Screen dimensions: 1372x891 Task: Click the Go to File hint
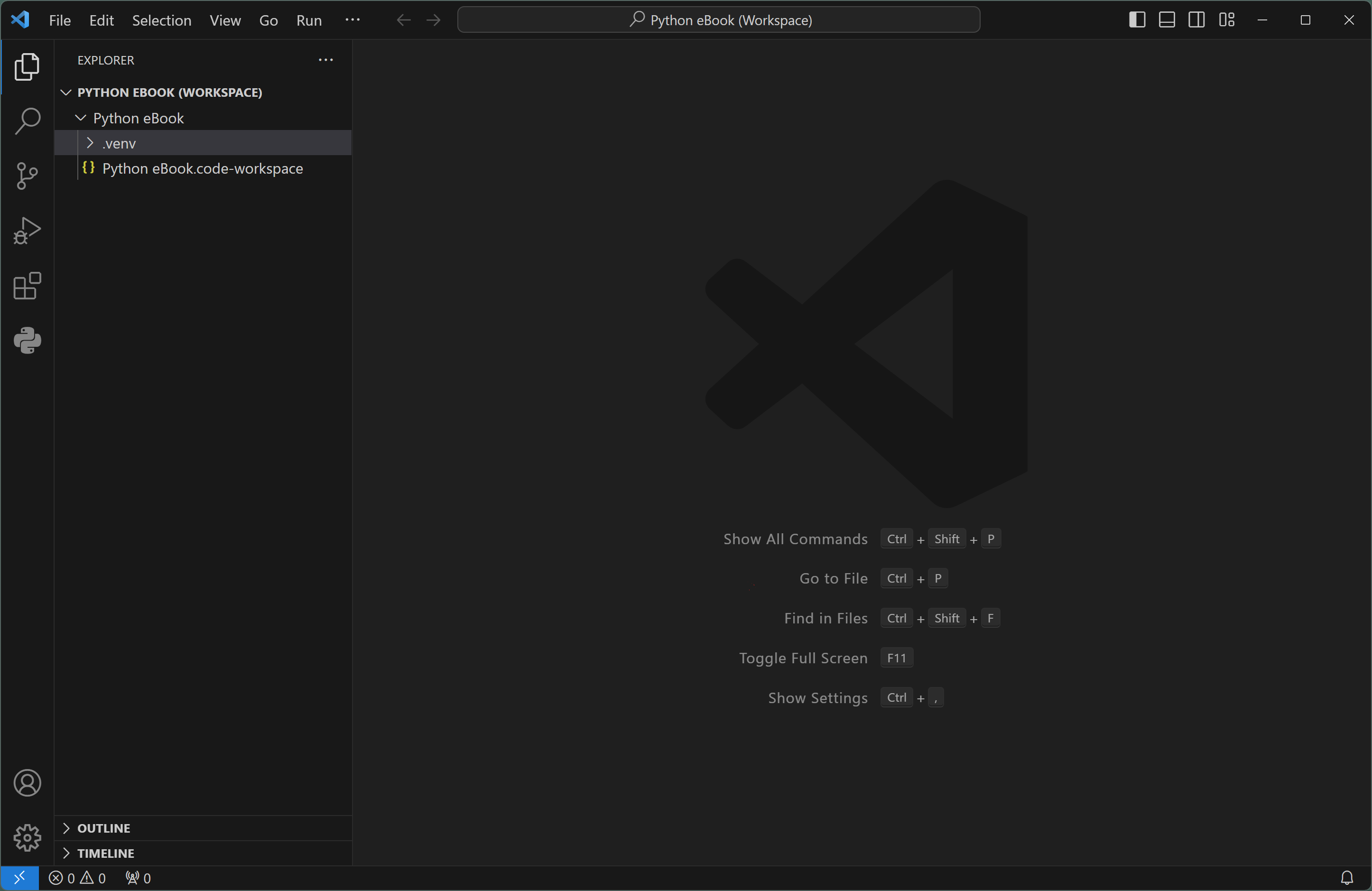point(834,579)
